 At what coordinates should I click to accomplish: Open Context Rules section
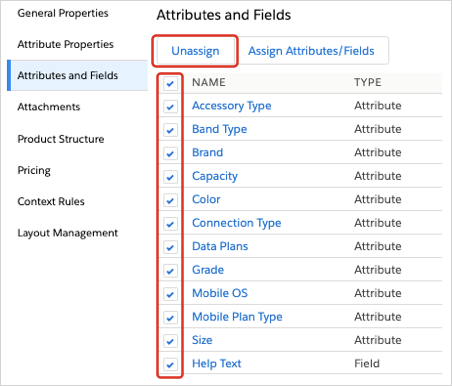click(x=51, y=201)
